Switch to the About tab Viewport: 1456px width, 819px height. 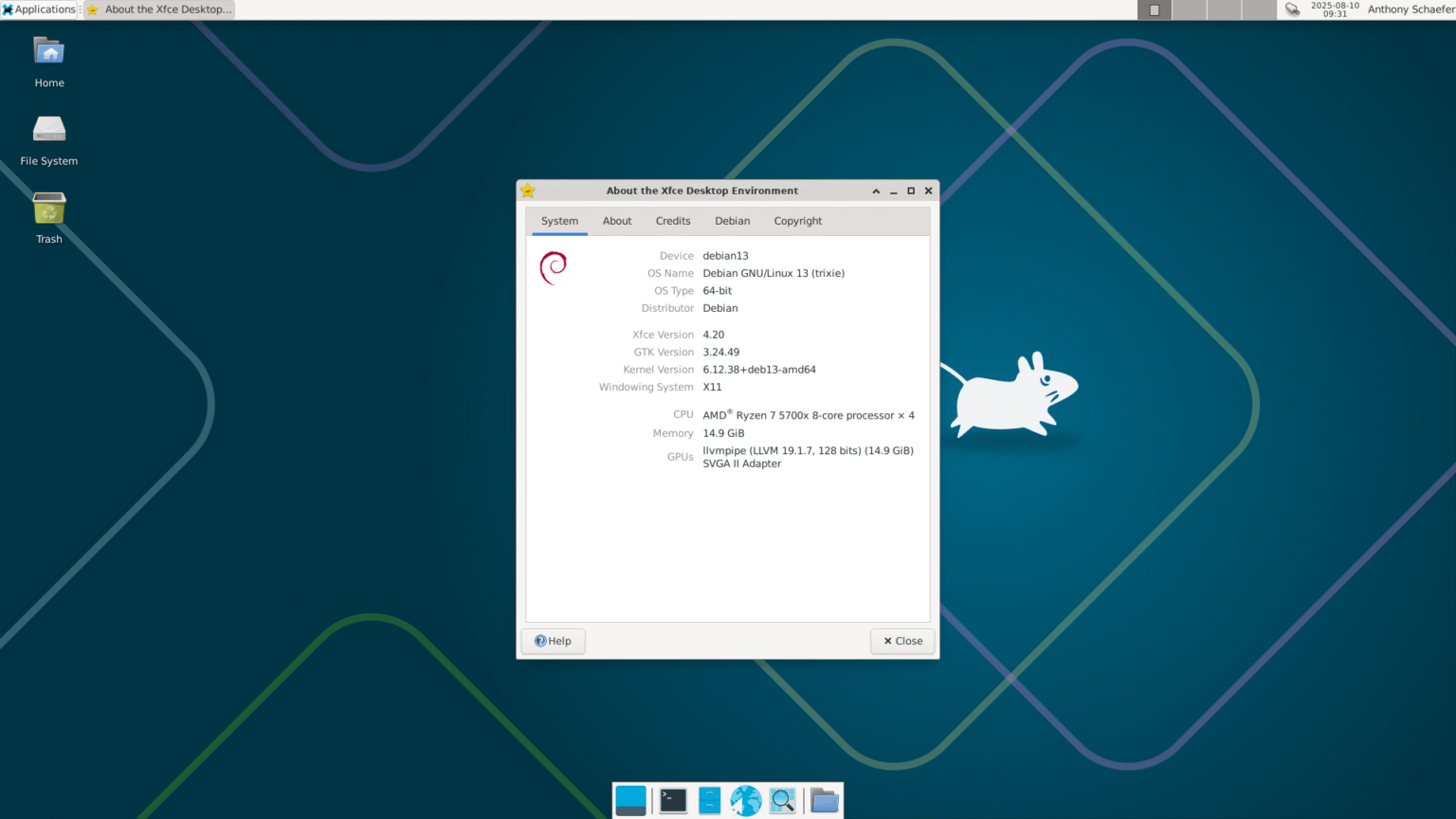point(616,221)
